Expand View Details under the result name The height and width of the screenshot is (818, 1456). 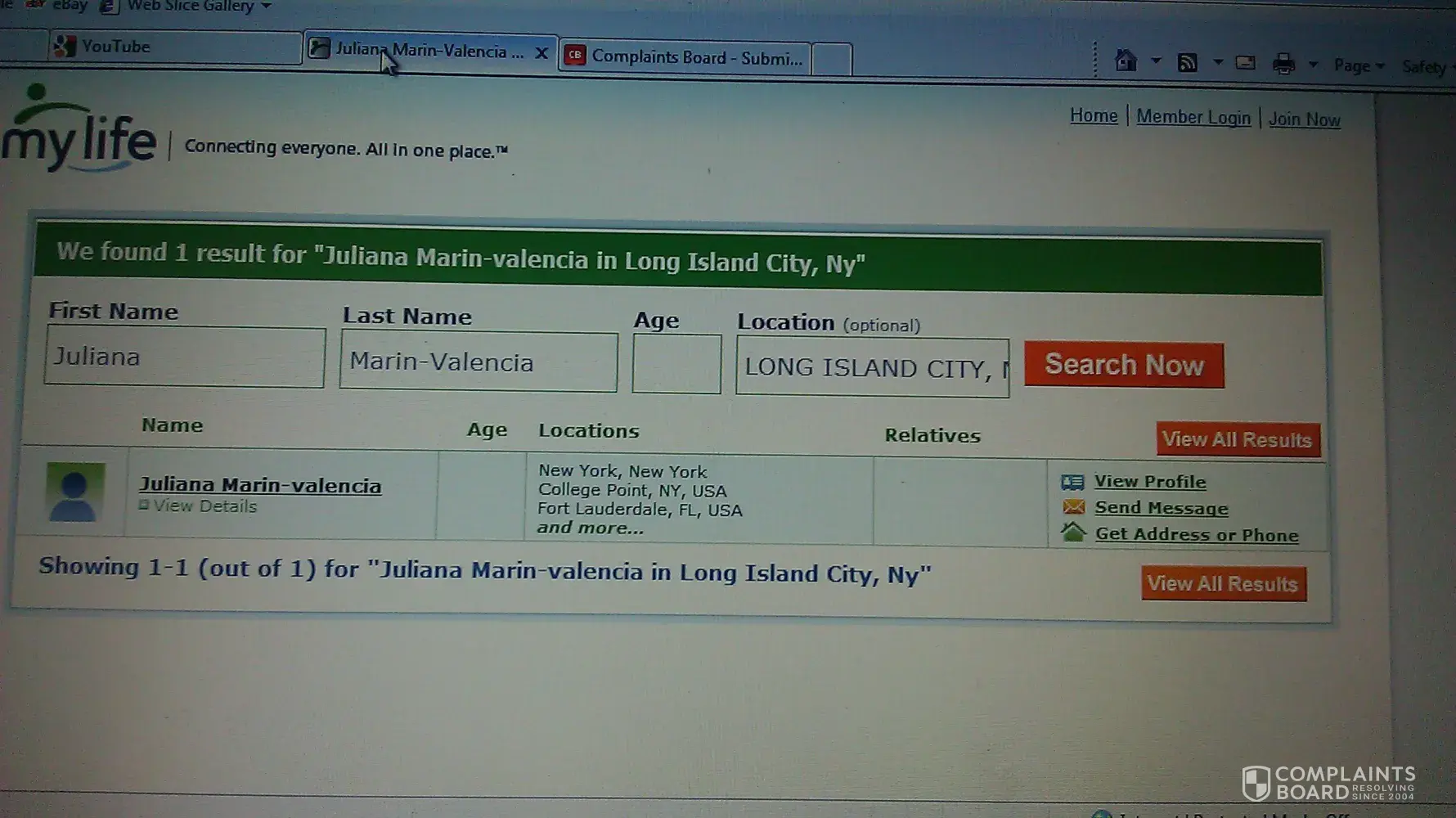pos(198,506)
